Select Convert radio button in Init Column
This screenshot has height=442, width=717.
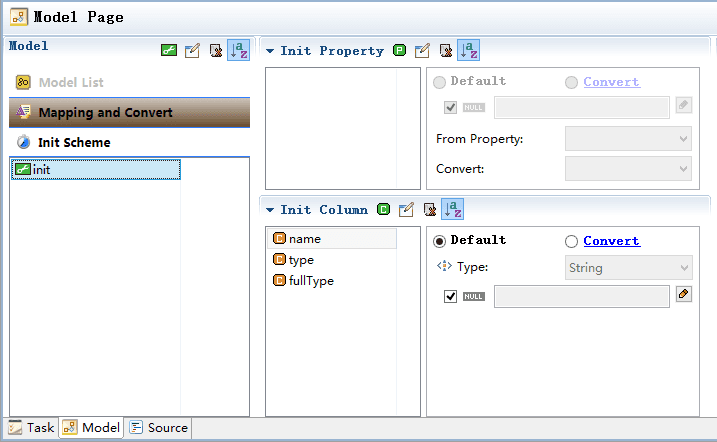[x=571, y=241]
